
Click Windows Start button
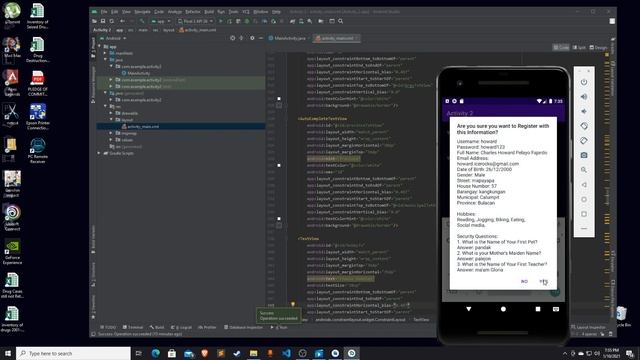tap(8, 353)
